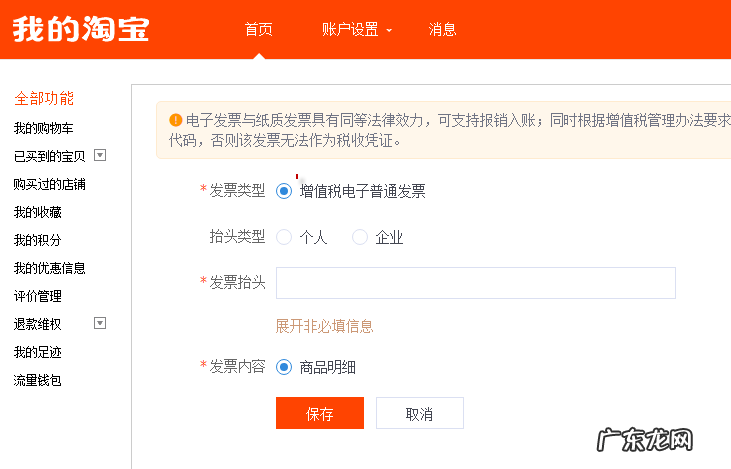731x469 pixels.
Task: Open 我的收藏 in sidebar
Action: [x=37, y=212]
